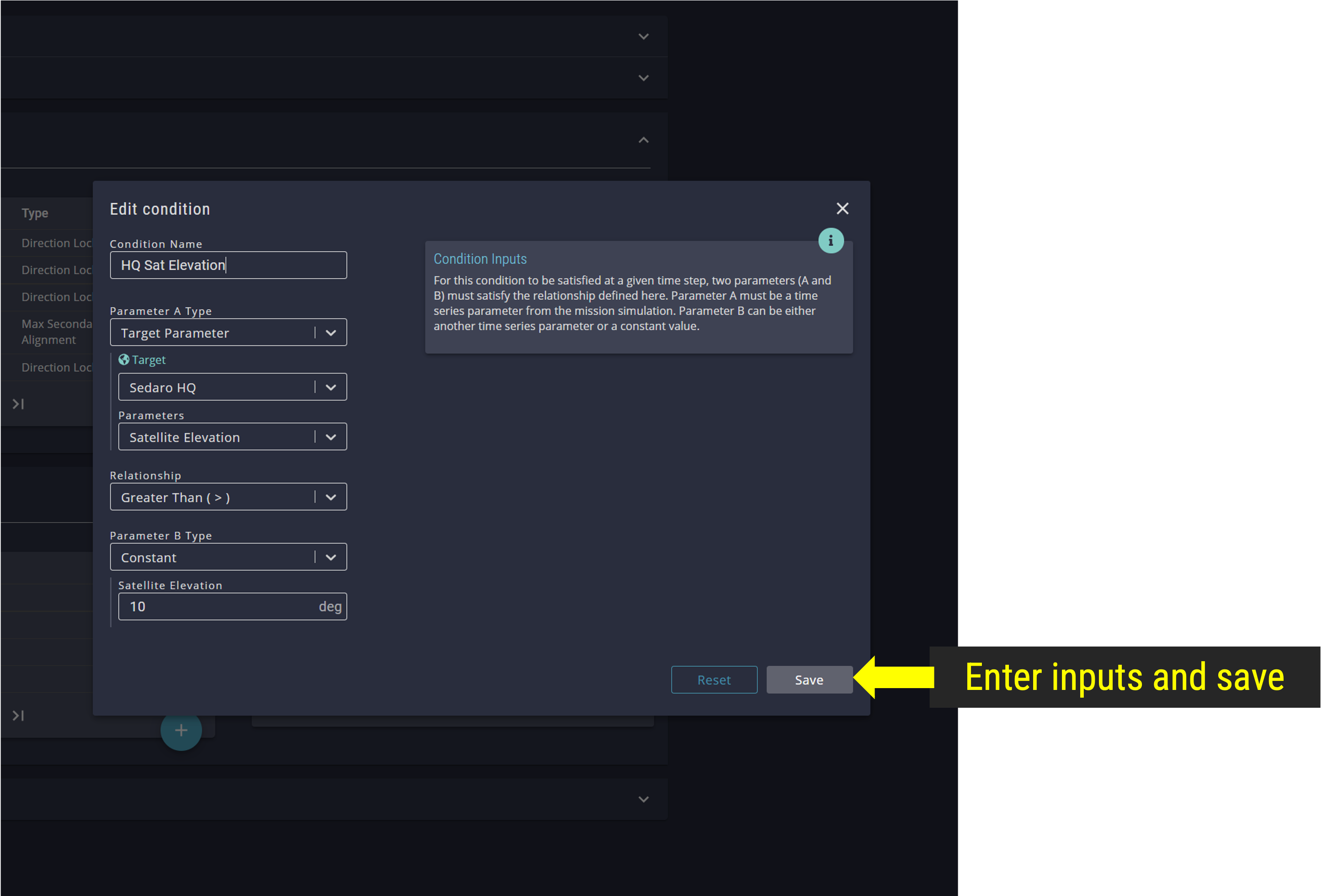Click the plus icon at bottom center
Screen dimensions: 1322x896
click(x=181, y=731)
